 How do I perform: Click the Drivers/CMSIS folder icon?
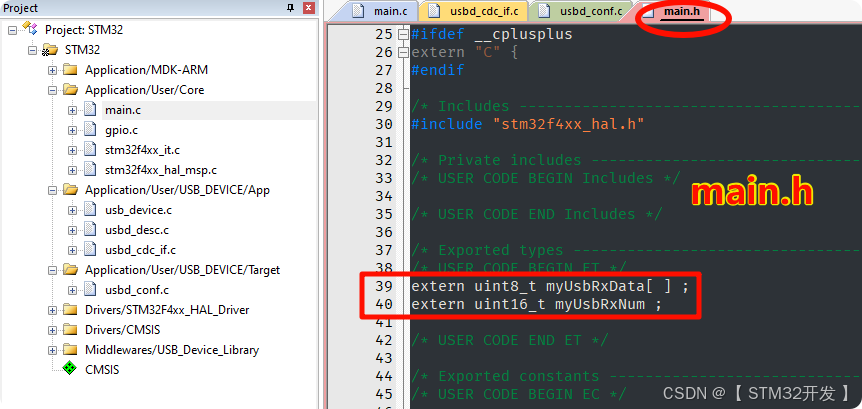(70, 330)
